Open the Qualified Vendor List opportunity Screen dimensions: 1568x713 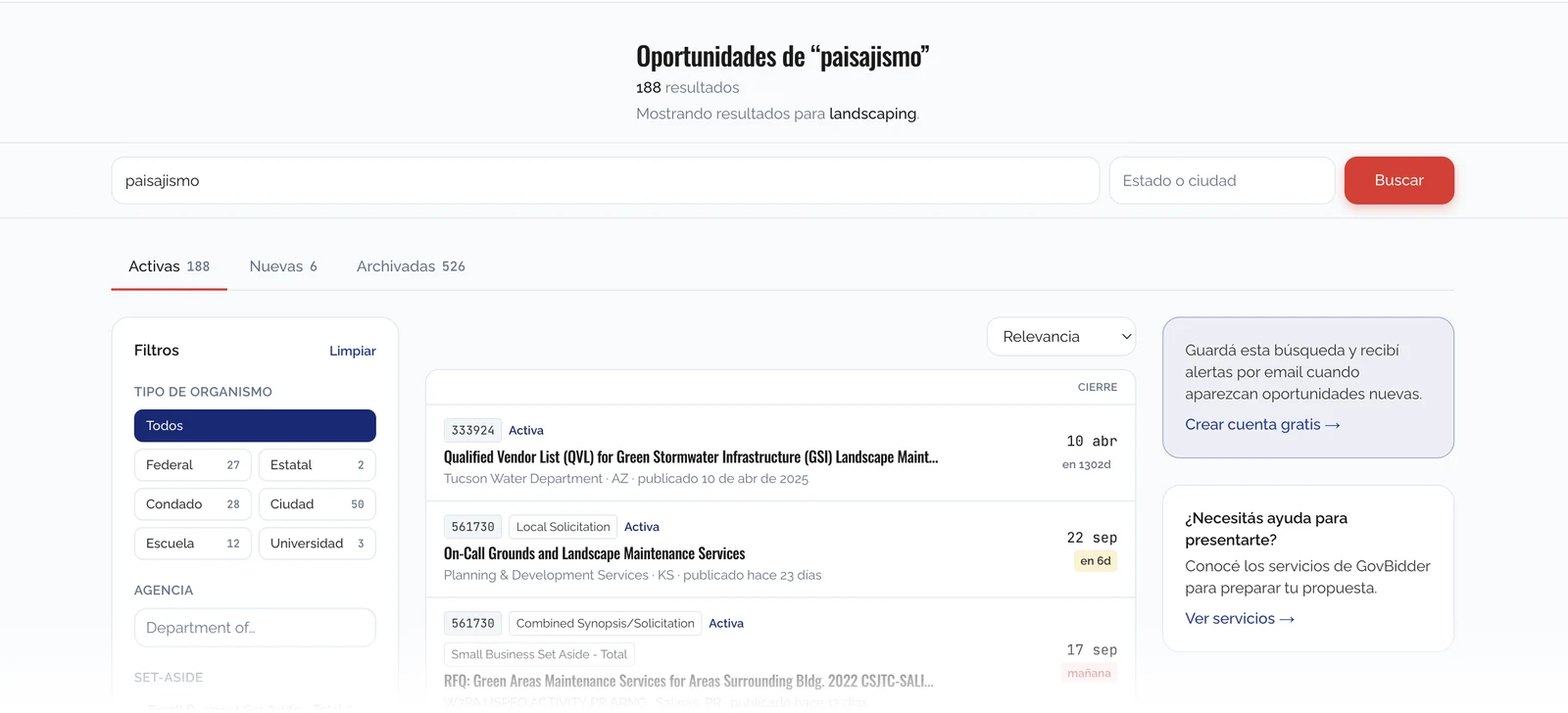(691, 457)
